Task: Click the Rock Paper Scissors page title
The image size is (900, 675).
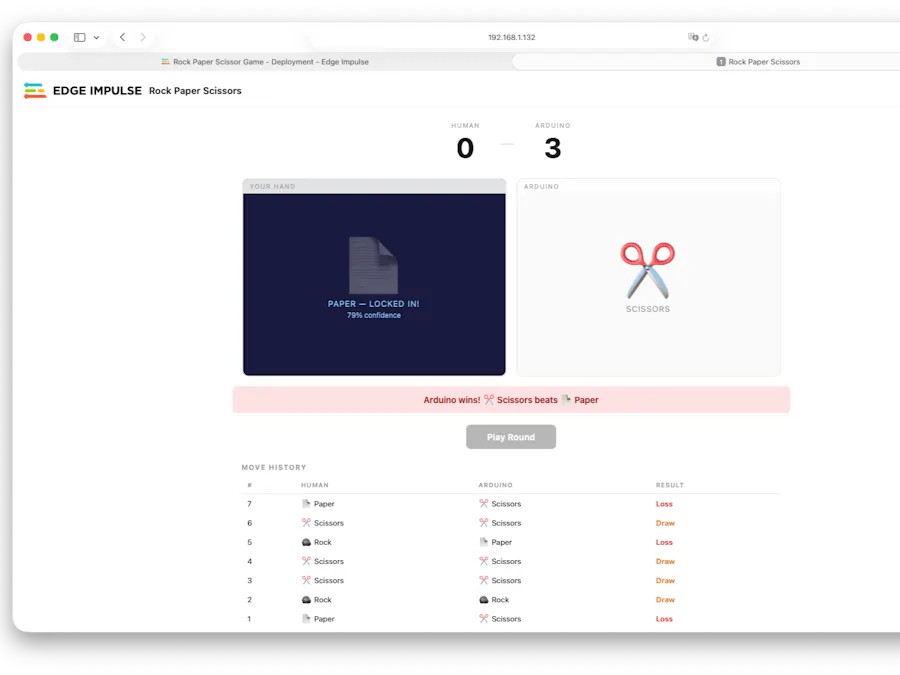Action: pos(195,91)
